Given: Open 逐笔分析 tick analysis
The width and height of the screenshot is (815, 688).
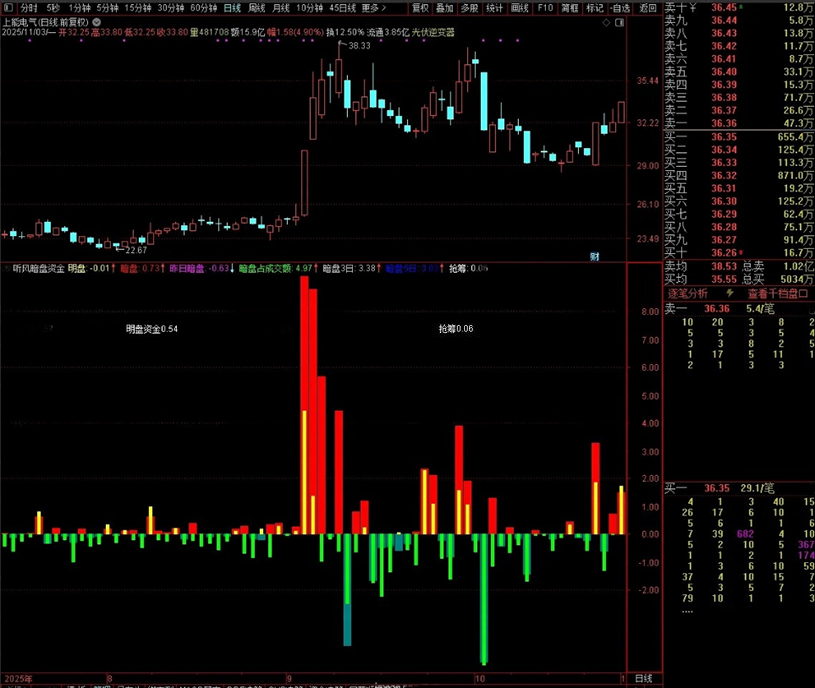Looking at the screenshot, I should (x=688, y=294).
